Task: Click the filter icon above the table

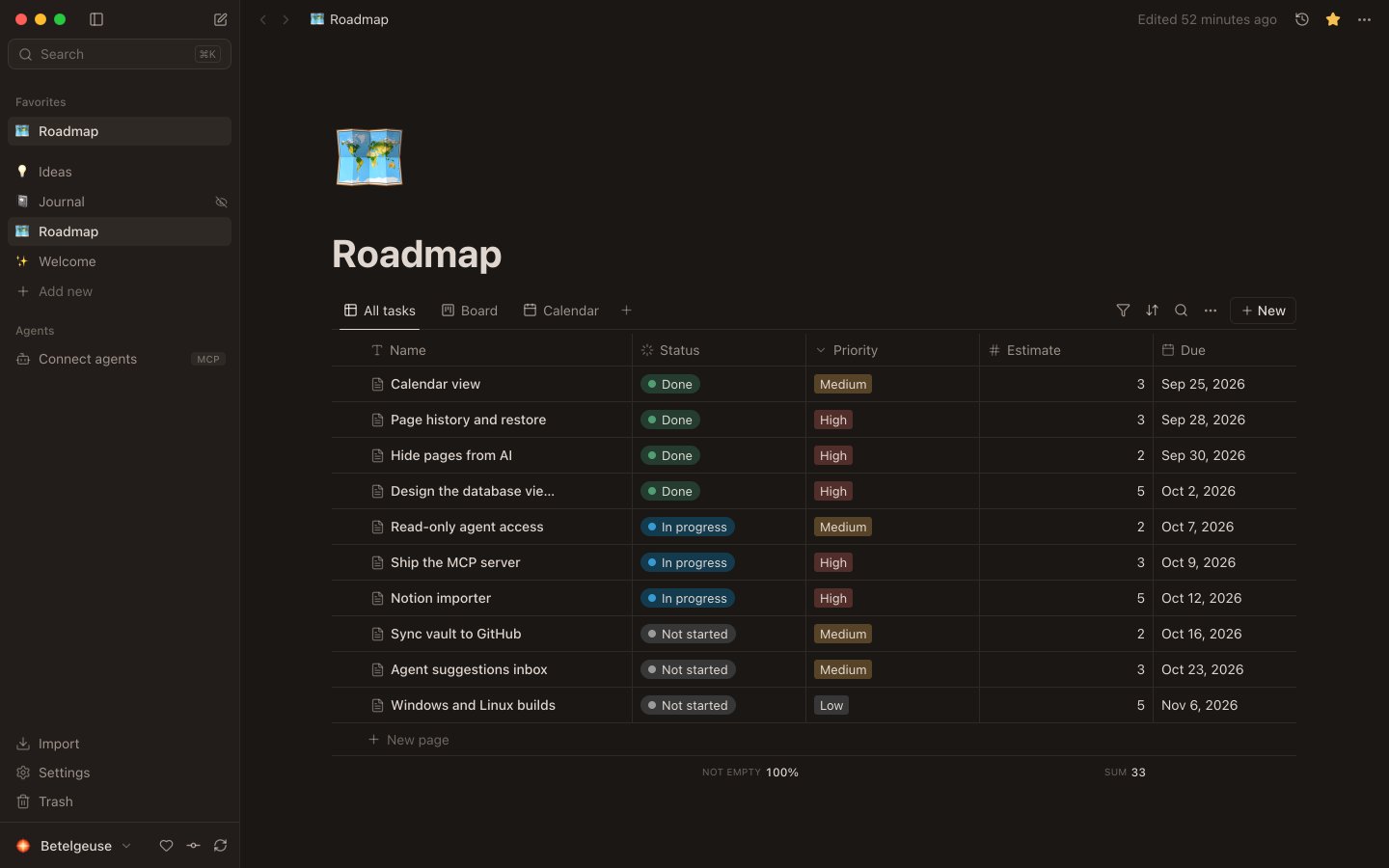Action: point(1123,311)
